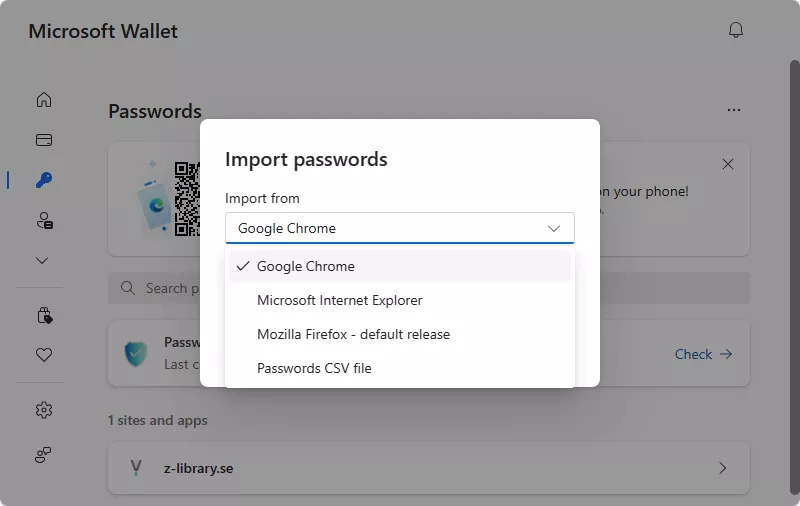Screen dimensions: 800x506
Task: Go to Wallet home icon
Action: click(44, 99)
